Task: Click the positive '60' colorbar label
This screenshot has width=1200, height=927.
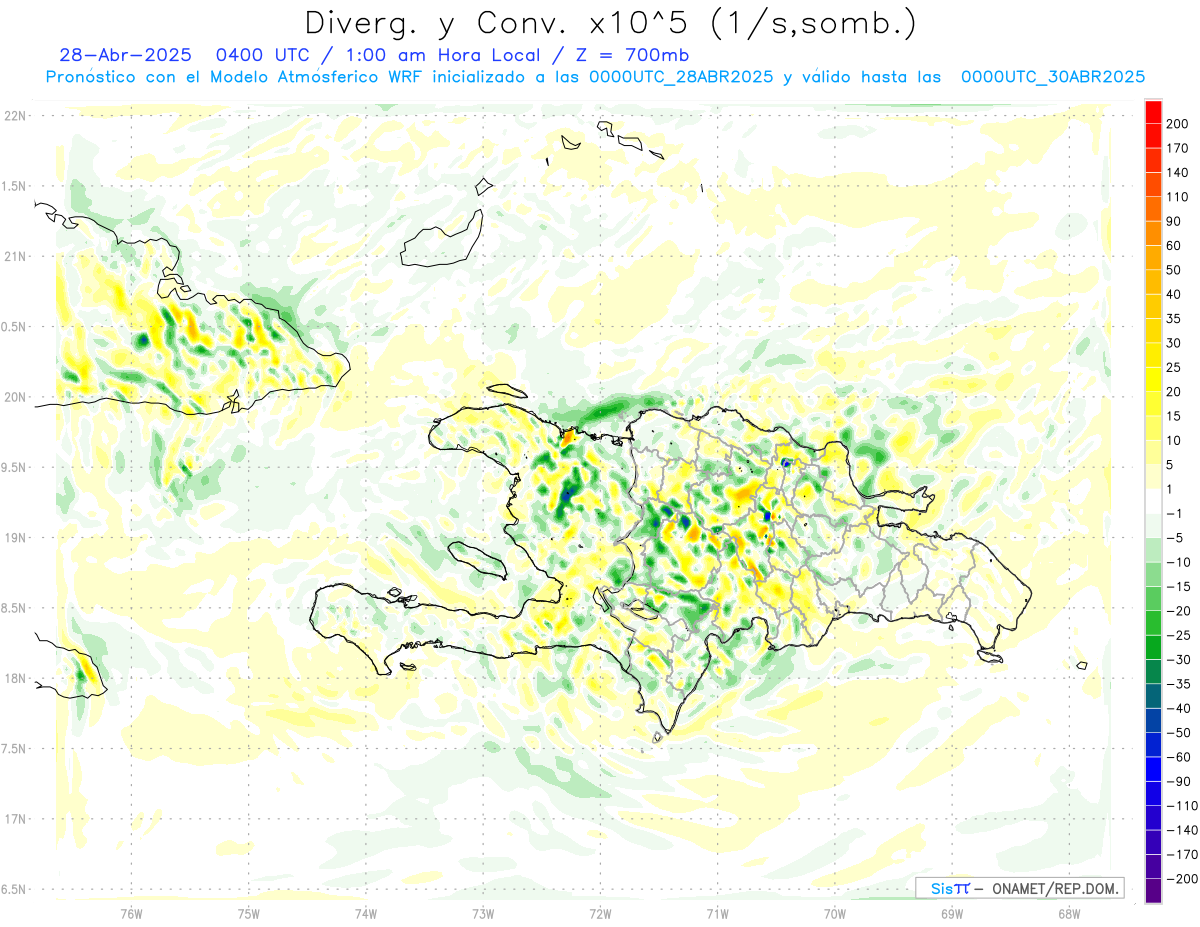Action: pos(1174,246)
